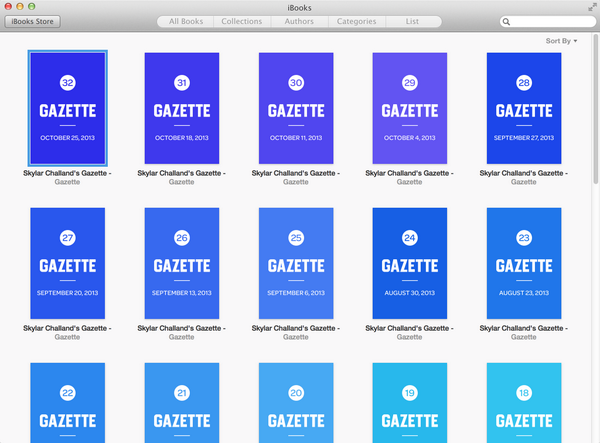Screen dimensions: 600x443
Task: Select Gazette issue 31 cover
Action: (x=182, y=108)
